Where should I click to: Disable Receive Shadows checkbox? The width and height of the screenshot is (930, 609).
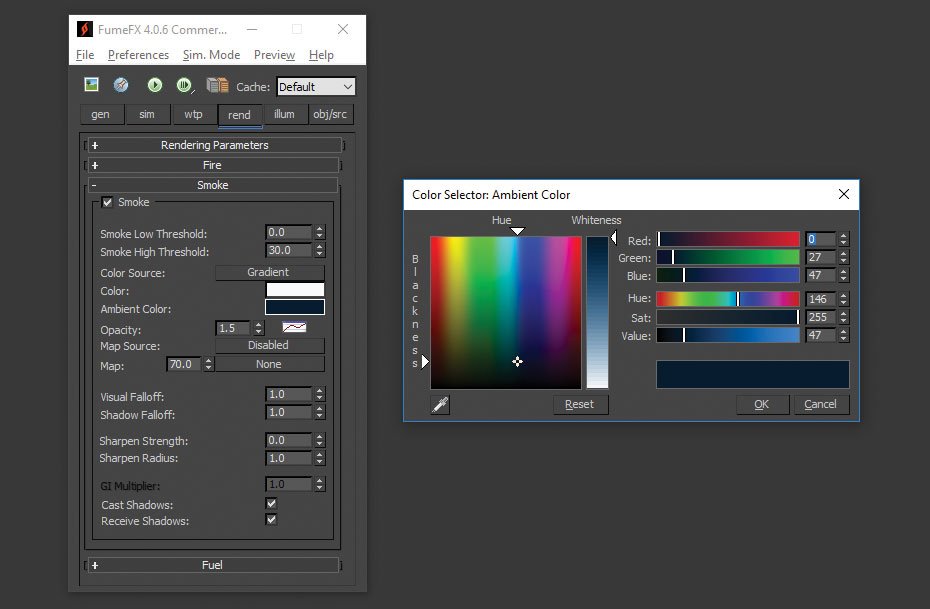(271, 519)
